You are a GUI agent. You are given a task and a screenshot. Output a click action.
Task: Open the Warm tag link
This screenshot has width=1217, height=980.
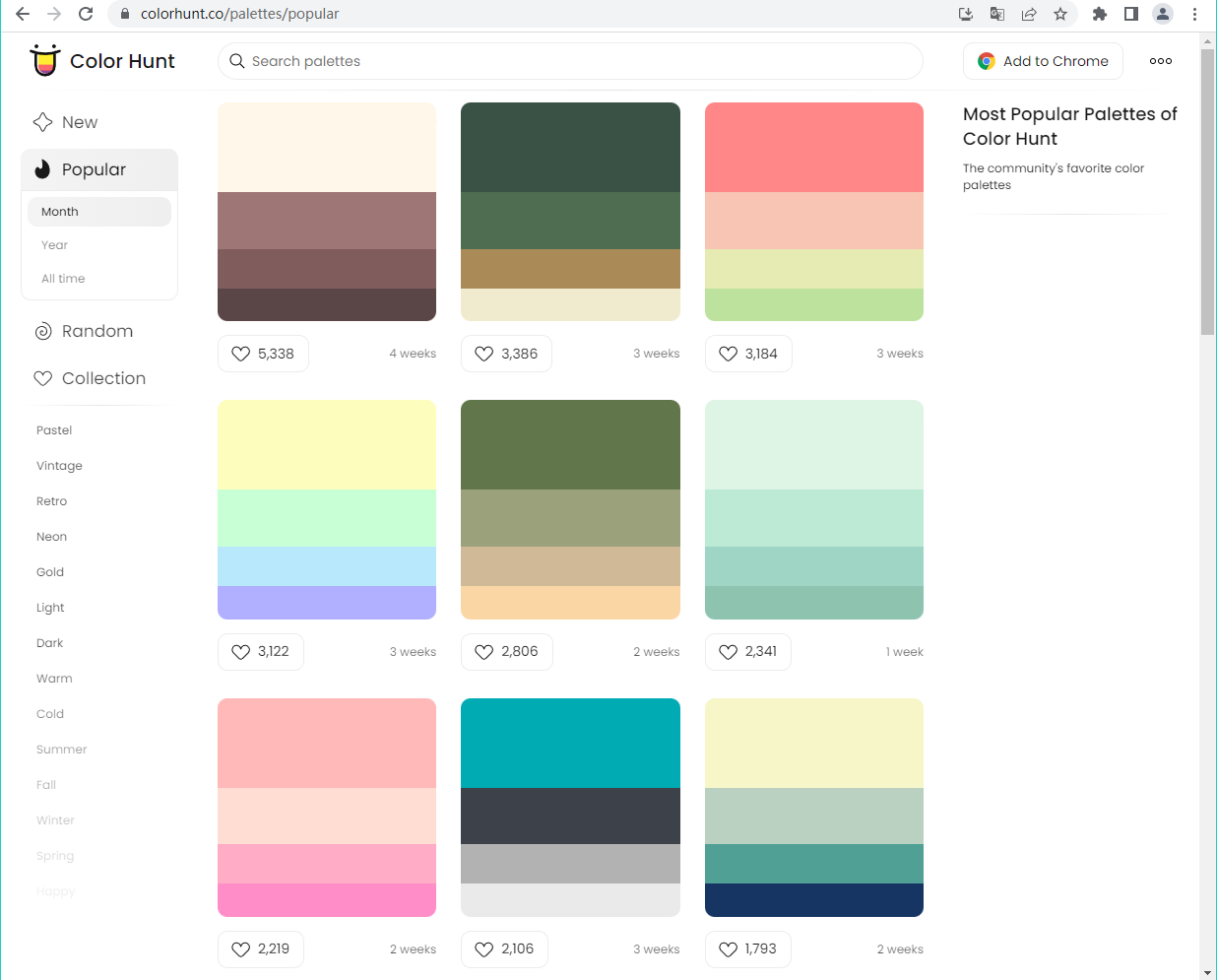[54, 679]
